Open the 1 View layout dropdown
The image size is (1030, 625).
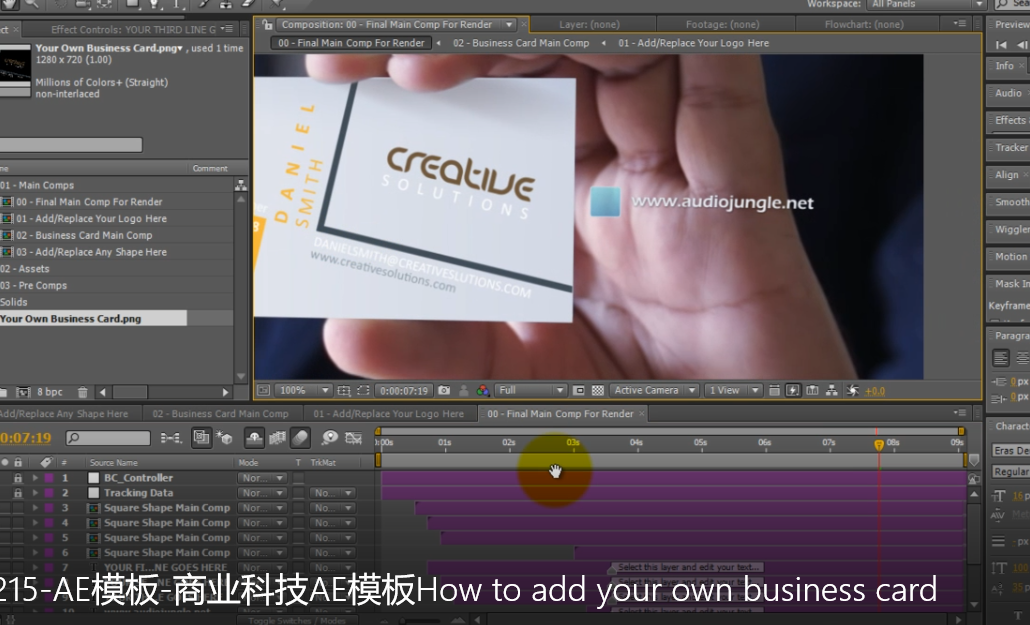click(x=732, y=390)
